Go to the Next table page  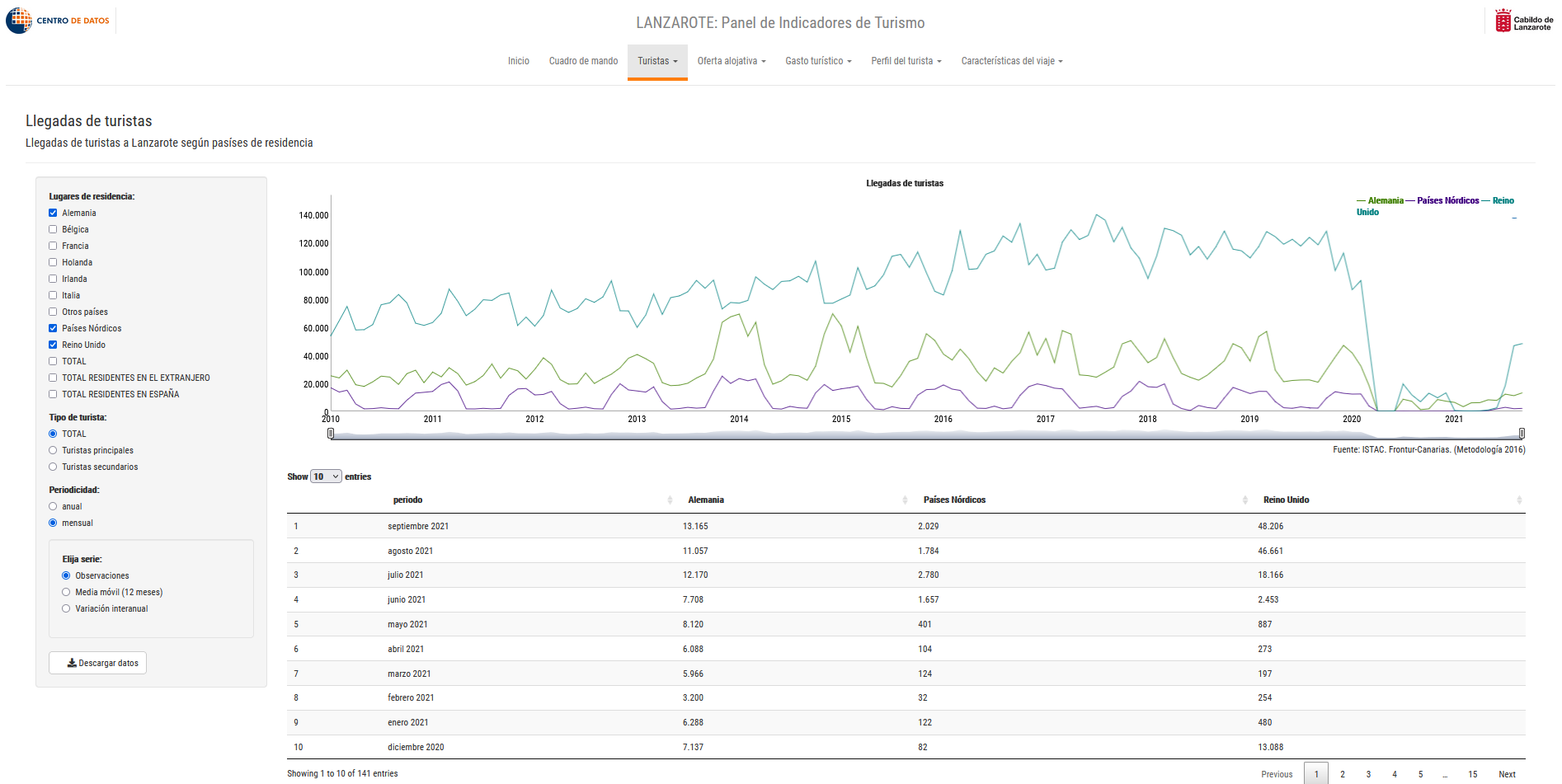pyautogui.click(x=1507, y=774)
